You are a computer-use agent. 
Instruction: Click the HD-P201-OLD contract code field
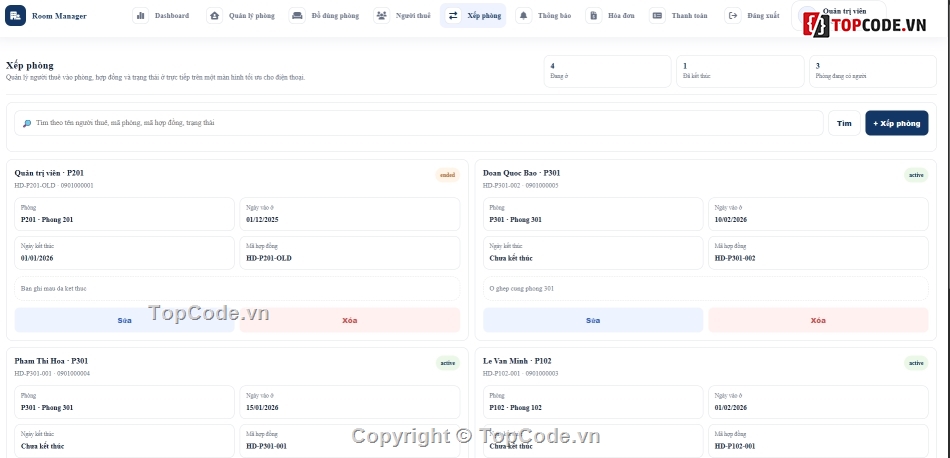click(350, 253)
